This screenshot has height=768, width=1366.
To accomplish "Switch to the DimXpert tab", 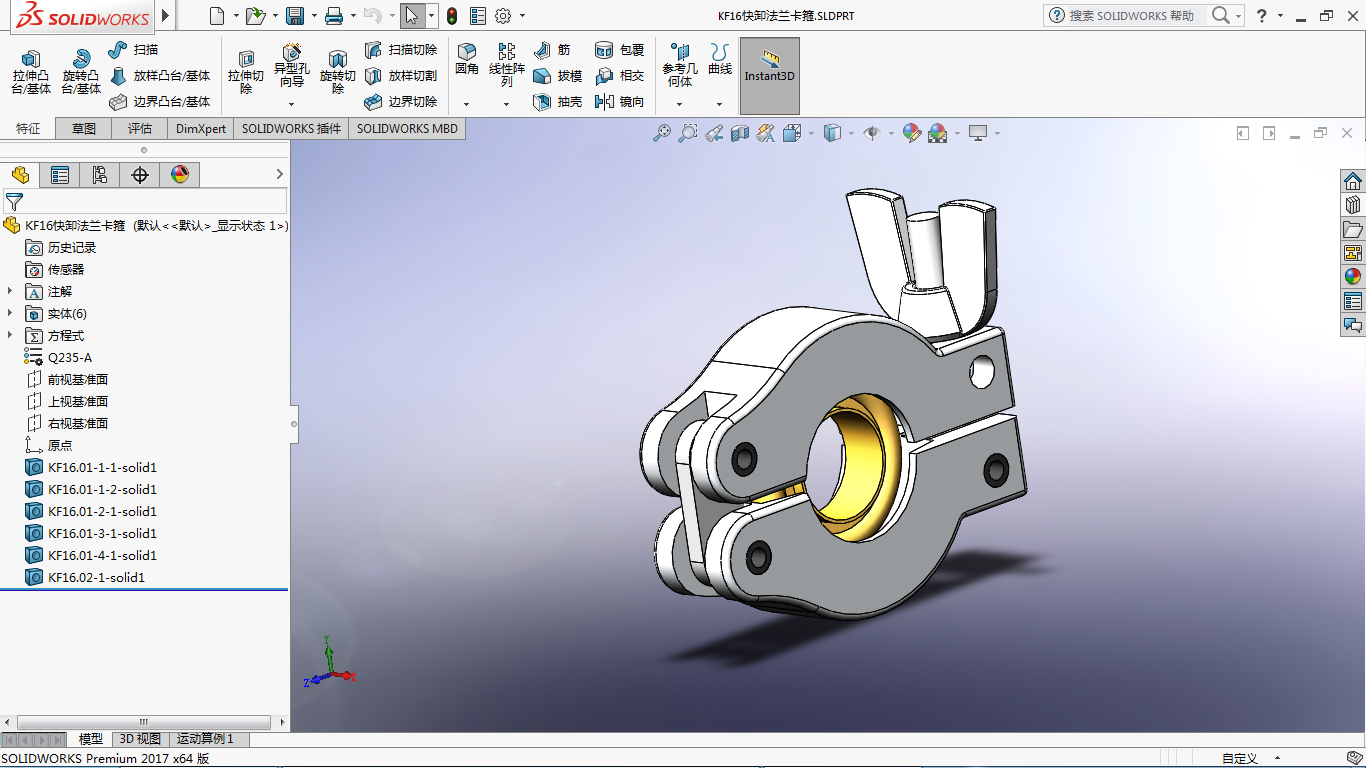I will [201, 128].
